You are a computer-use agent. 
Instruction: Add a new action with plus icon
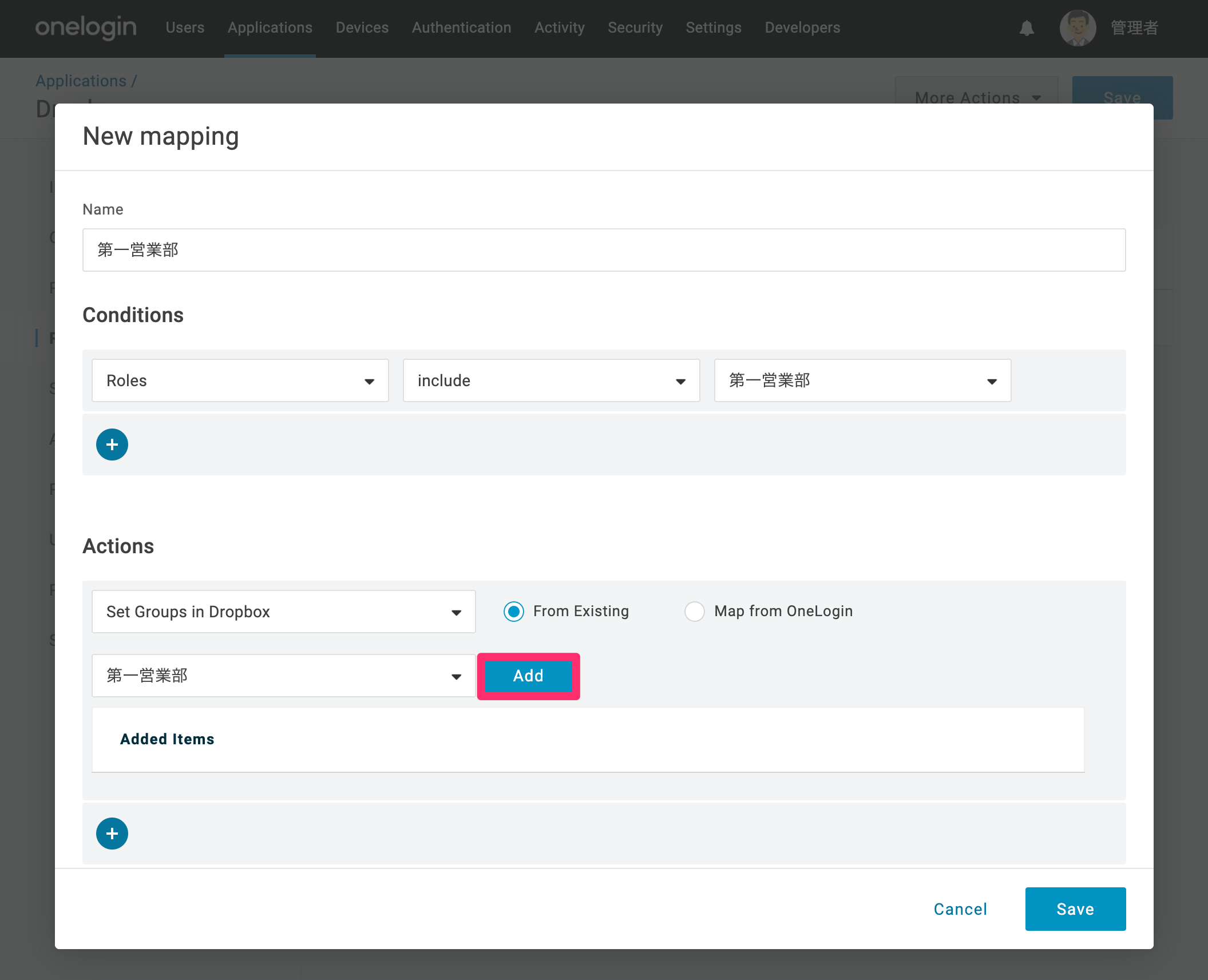(112, 834)
